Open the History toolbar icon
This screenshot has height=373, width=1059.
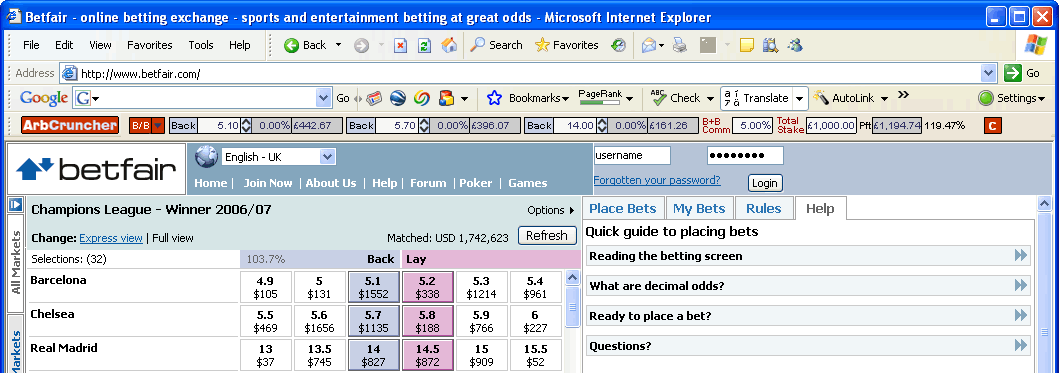[x=617, y=45]
